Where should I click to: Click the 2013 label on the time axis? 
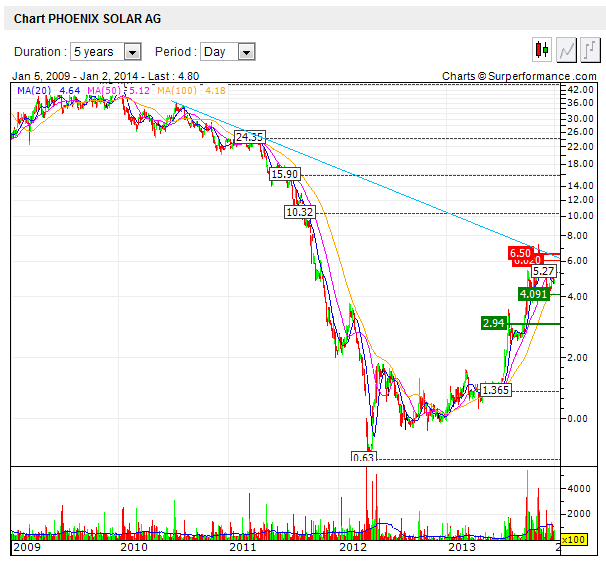click(x=461, y=547)
